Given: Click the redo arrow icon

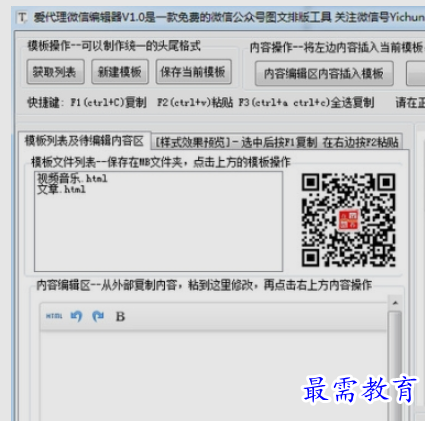Looking at the screenshot, I should 98,316.
